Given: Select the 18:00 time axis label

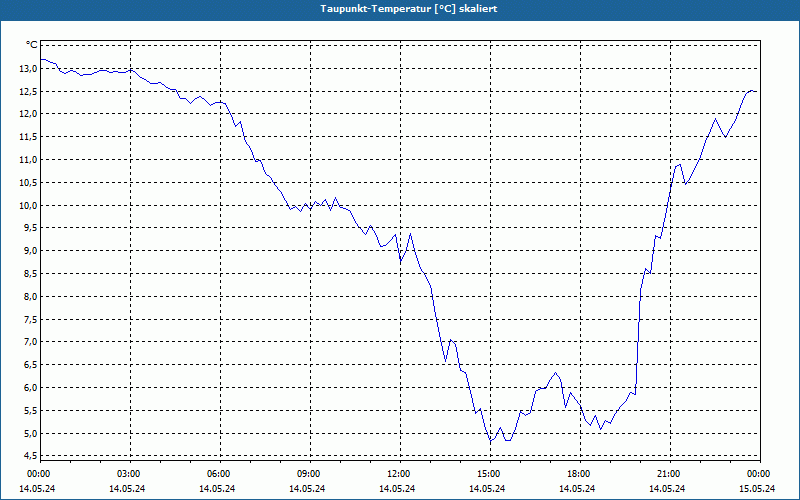Looking at the screenshot, I should (x=579, y=474).
